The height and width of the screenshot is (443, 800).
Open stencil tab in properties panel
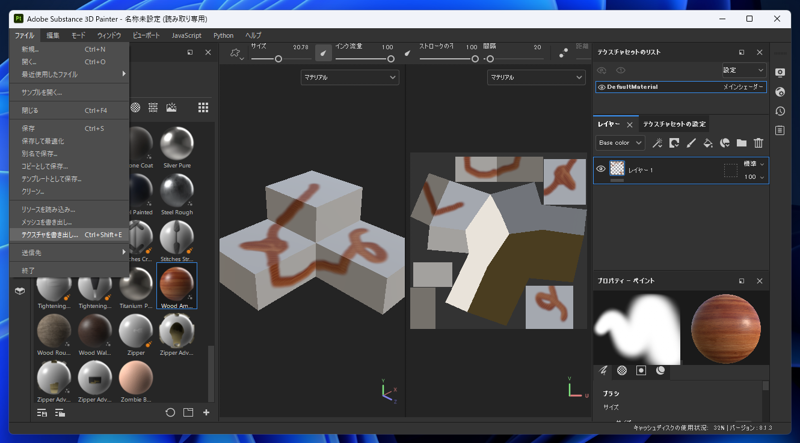pyautogui.click(x=641, y=371)
